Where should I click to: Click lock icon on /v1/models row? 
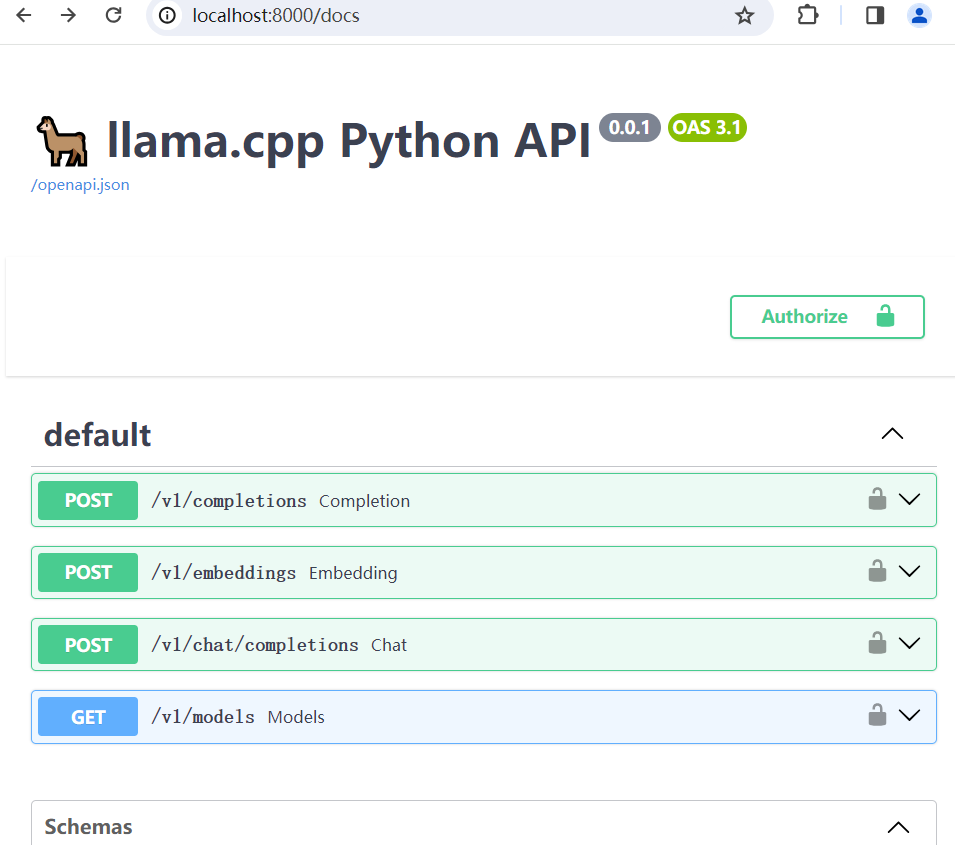tap(877, 715)
